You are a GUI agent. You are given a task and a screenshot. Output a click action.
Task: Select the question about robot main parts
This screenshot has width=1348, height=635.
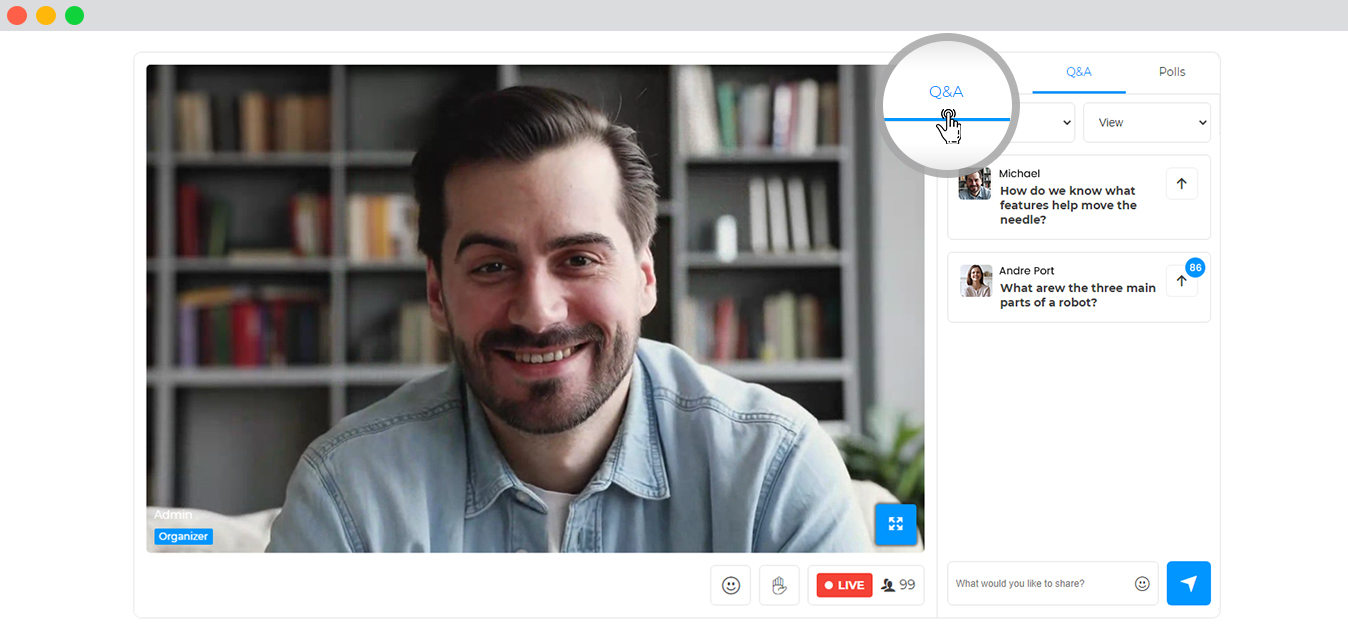coord(1077,295)
